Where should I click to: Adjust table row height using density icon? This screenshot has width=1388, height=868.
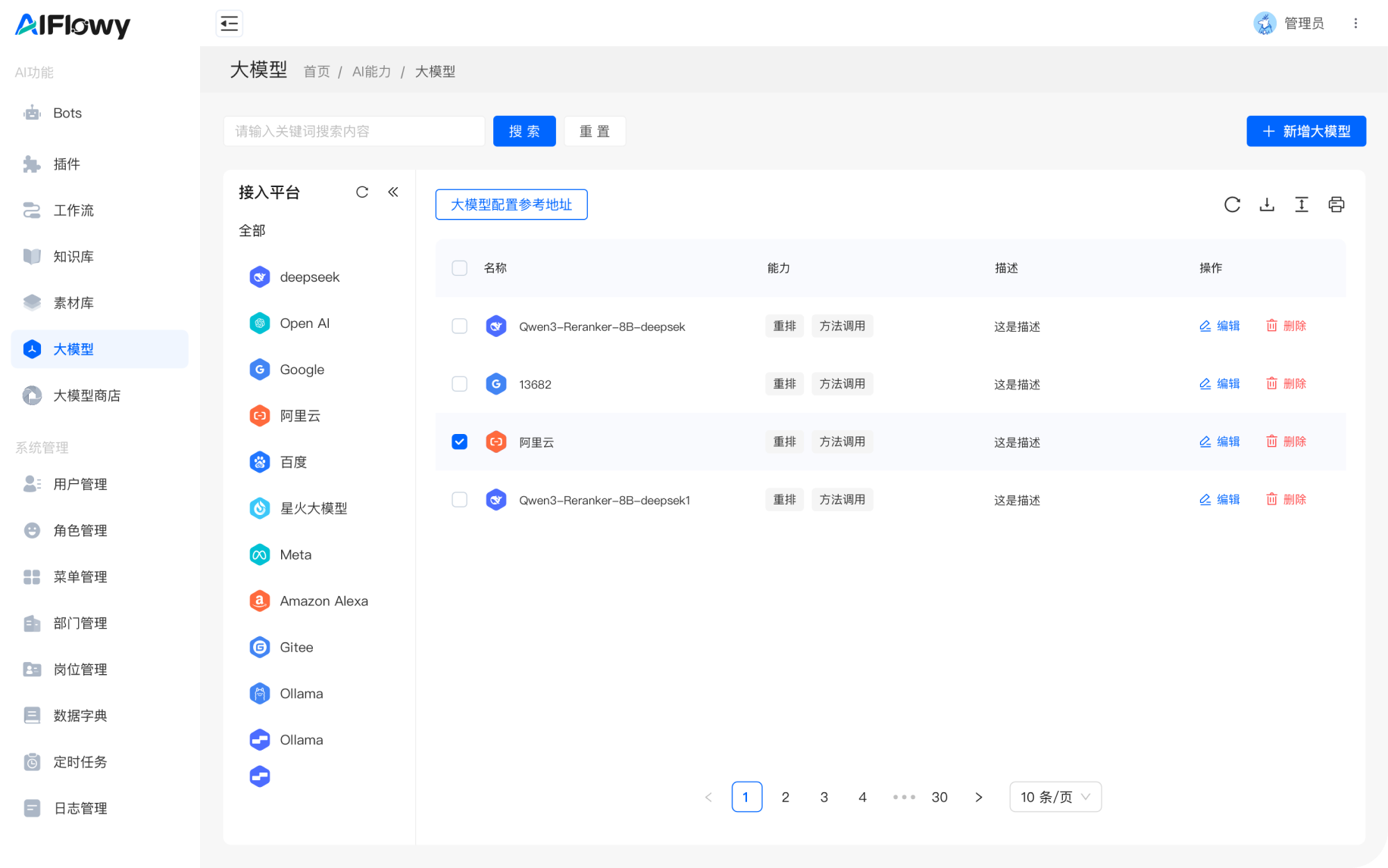coord(1302,205)
